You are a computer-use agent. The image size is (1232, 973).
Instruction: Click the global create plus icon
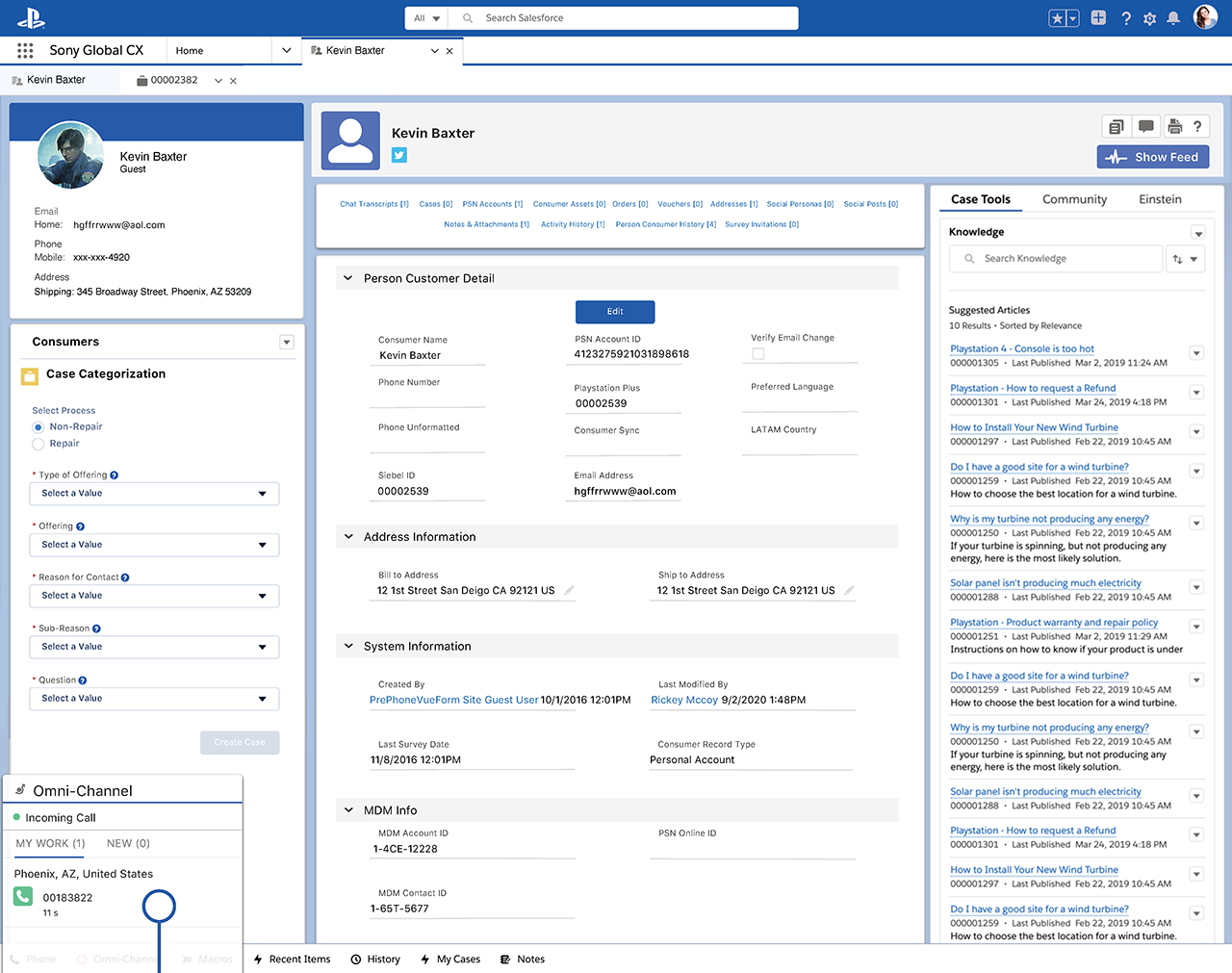(x=1098, y=18)
